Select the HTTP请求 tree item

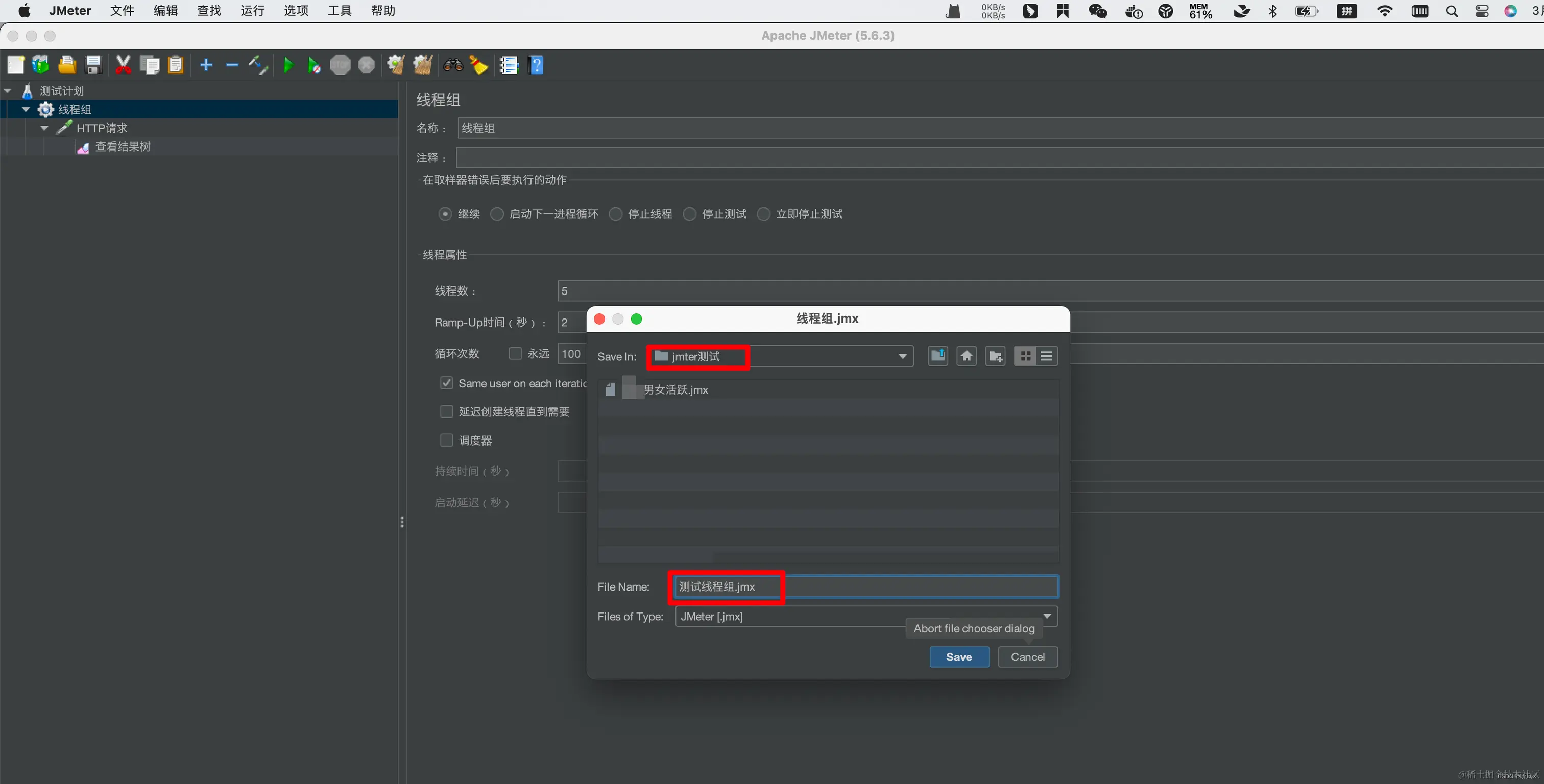[102, 128]
